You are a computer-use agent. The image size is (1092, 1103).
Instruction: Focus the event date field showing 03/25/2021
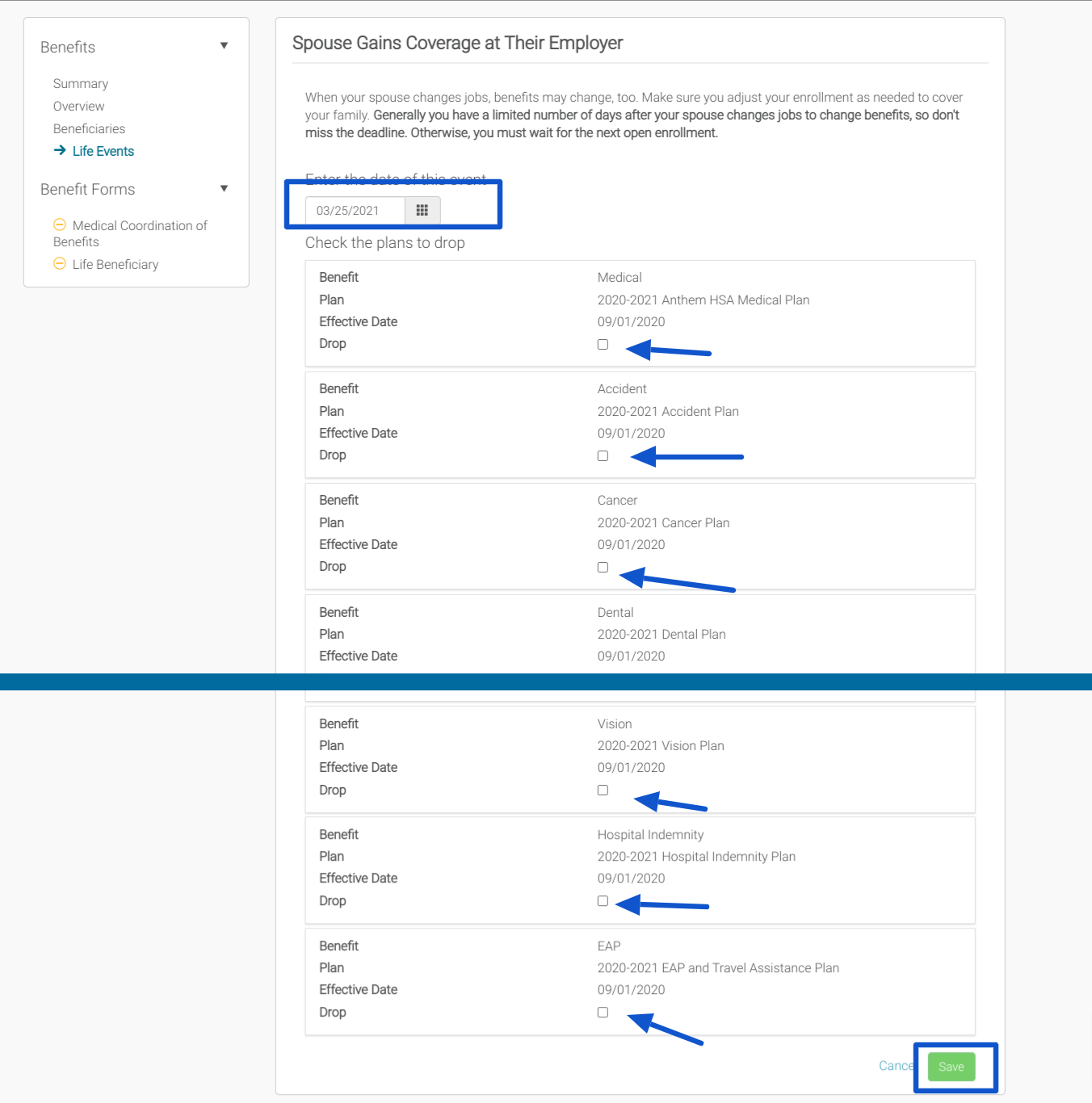[355, 211]
